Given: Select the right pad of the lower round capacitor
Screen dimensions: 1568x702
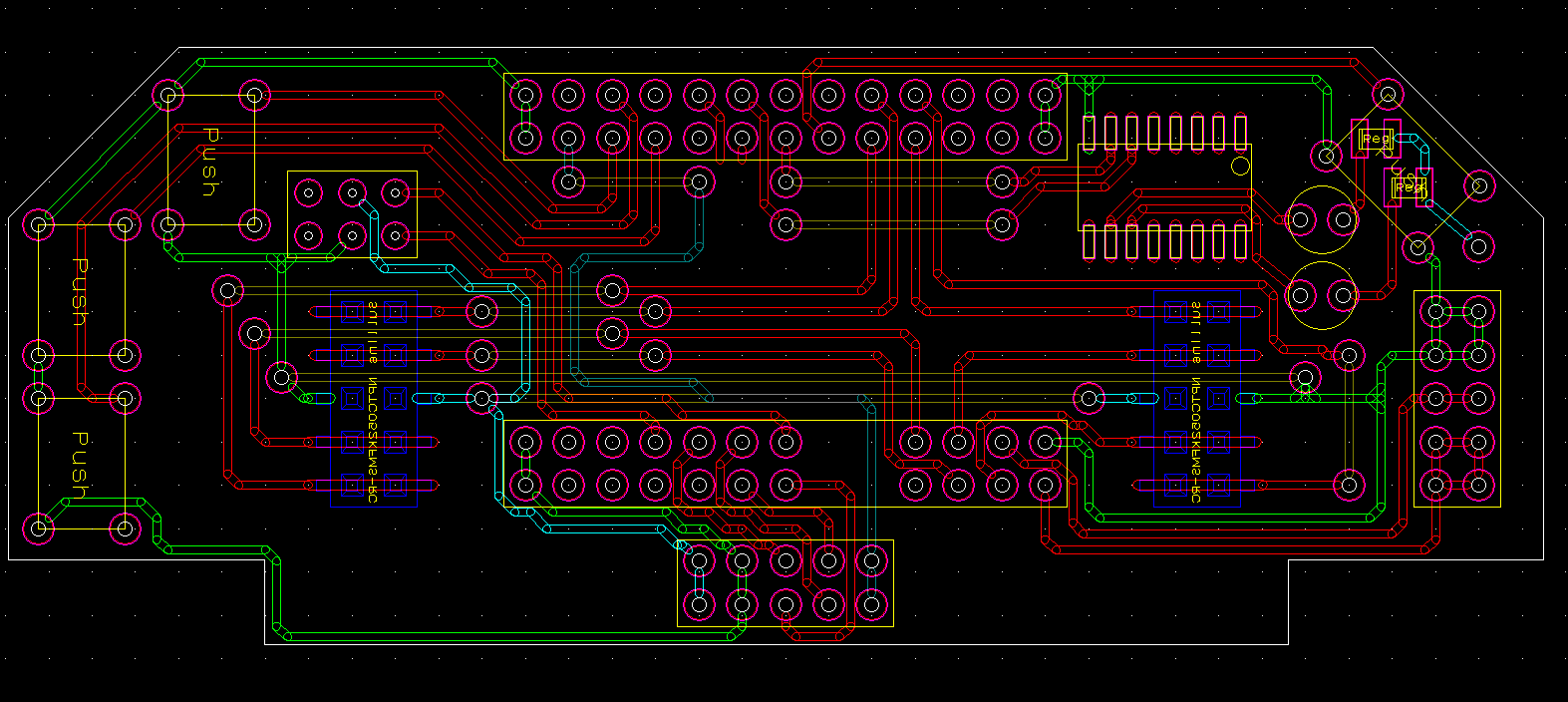Looking at the screenshot, I should point(1343,295).
